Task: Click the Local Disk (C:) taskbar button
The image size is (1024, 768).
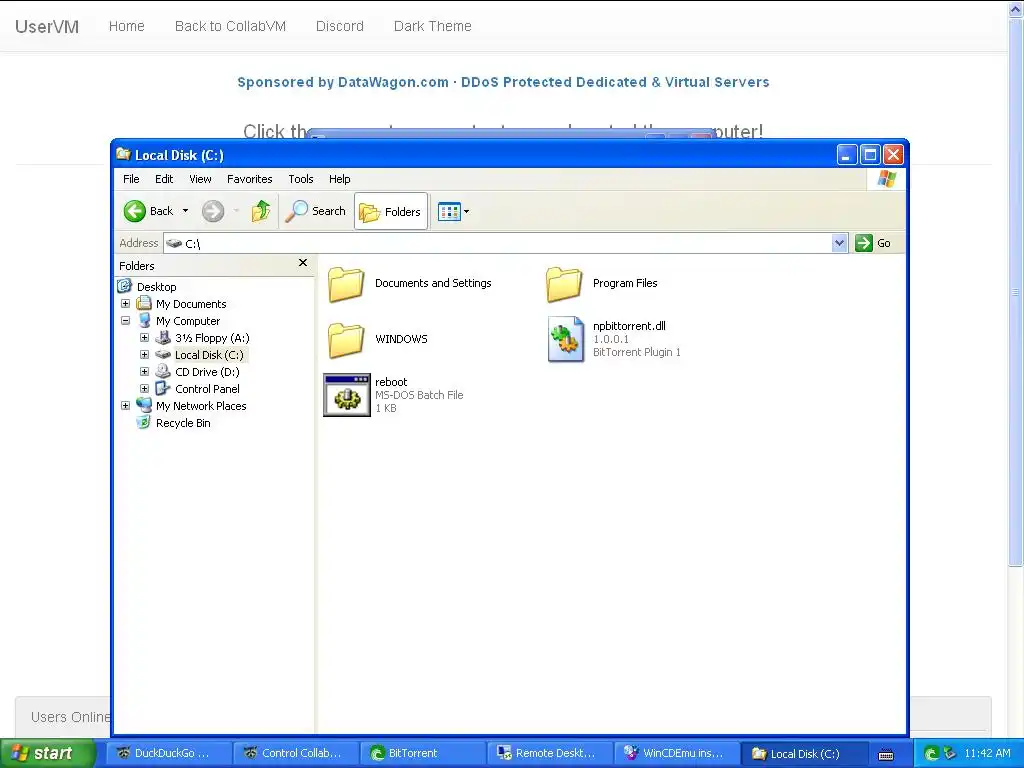Action: [x=805, y=753]
